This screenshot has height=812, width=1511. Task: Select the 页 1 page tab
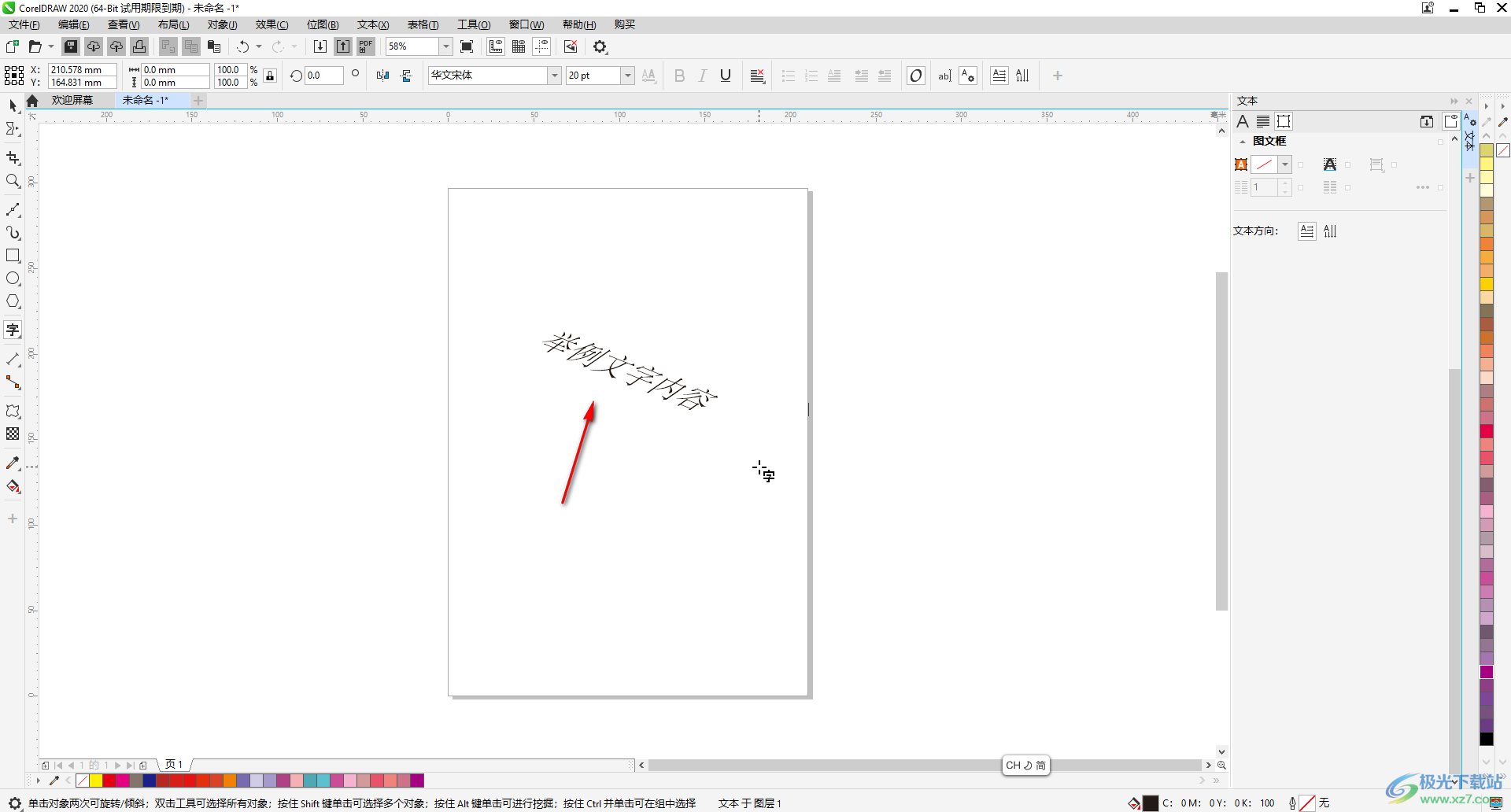pyautogui.click(x=174, y=765)
